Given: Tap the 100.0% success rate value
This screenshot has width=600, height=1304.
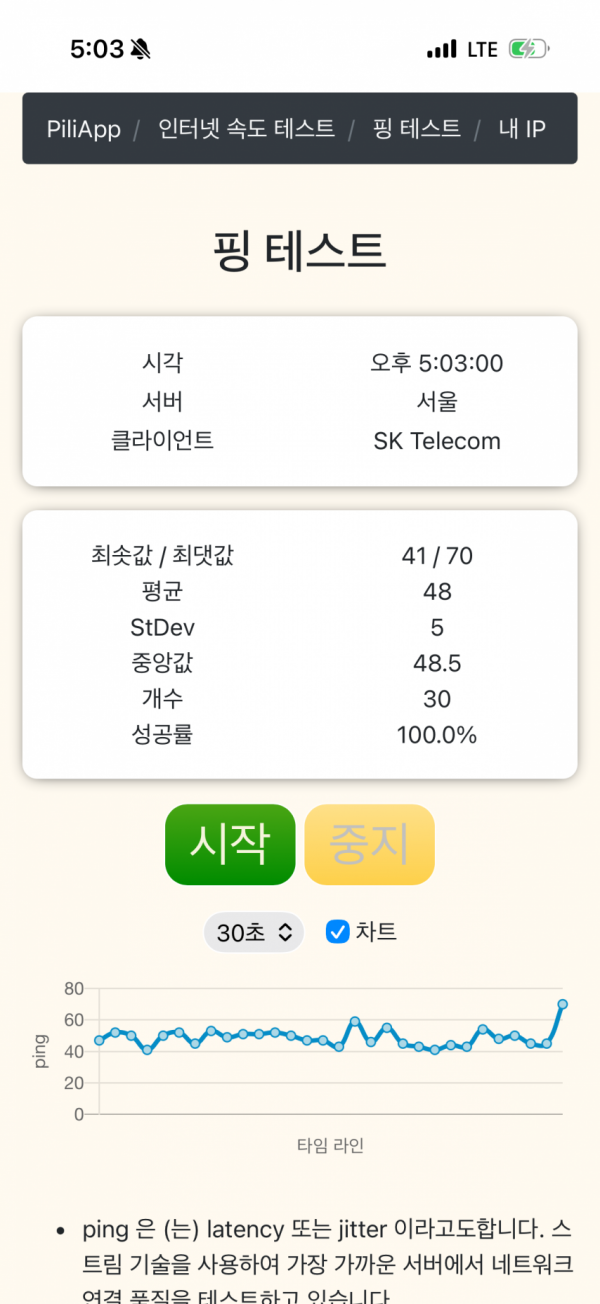Looking at the screenshot, I should point(437,736).
